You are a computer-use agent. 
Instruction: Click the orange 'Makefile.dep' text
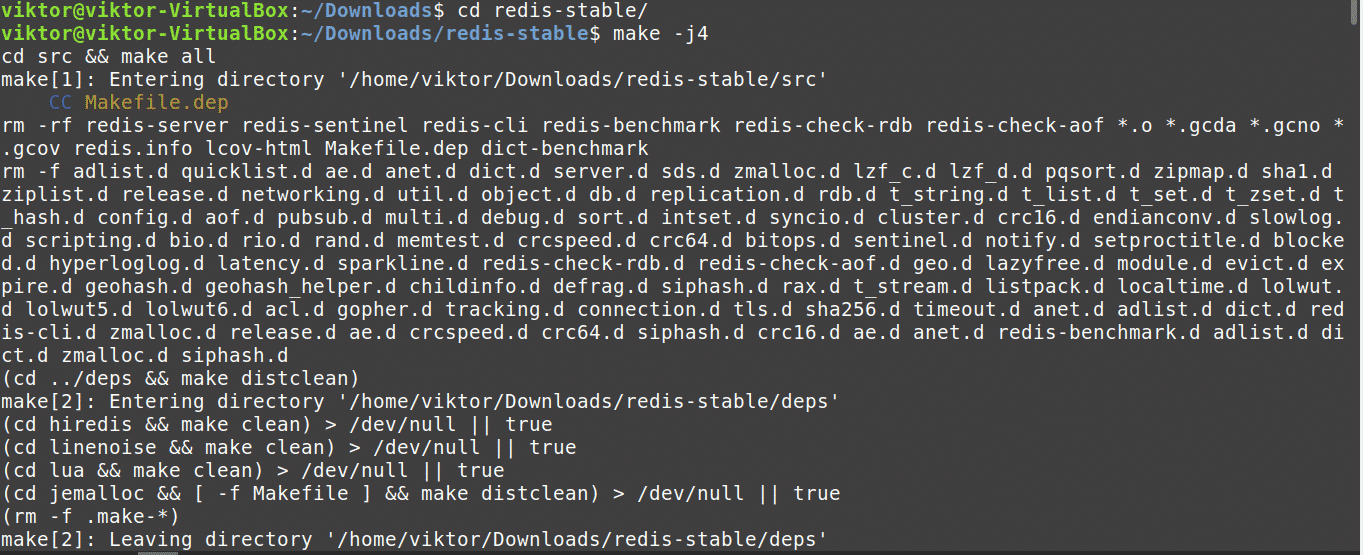click(x=157, y=102)
